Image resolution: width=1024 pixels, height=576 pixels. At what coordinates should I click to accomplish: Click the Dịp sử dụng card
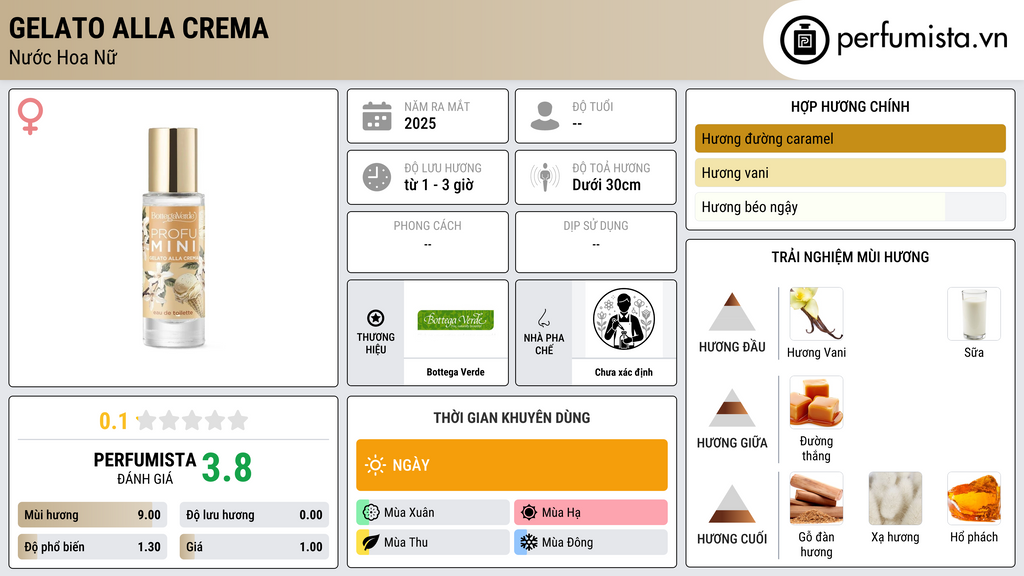(596, 242)
